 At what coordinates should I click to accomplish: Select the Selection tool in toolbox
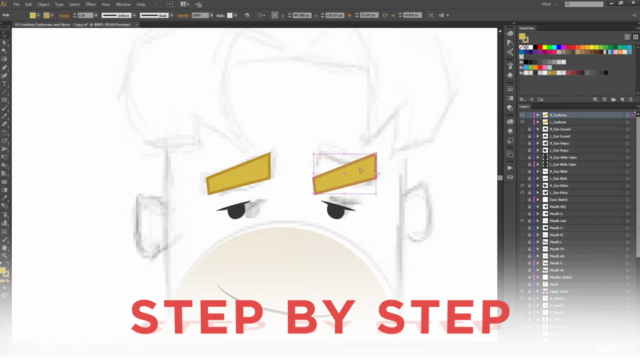tap(4, 35)
